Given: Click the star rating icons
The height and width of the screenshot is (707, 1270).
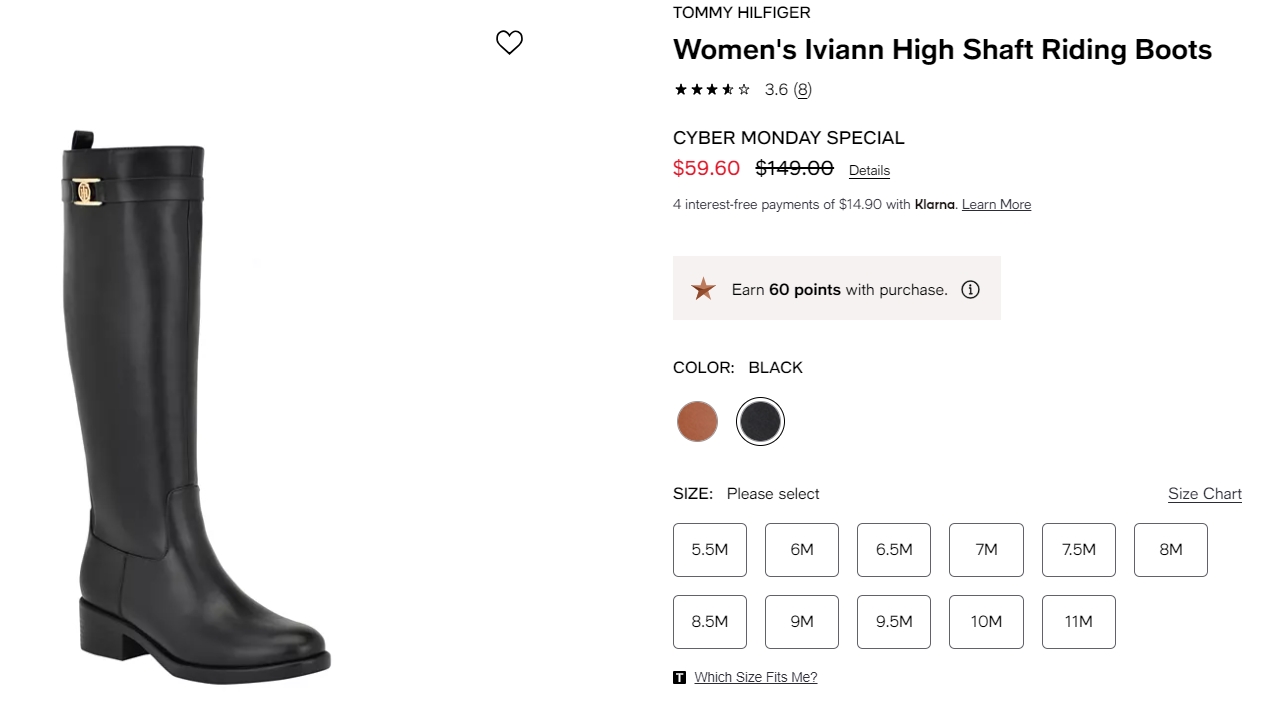Looking at the screenshot, I should coord(712,89).
